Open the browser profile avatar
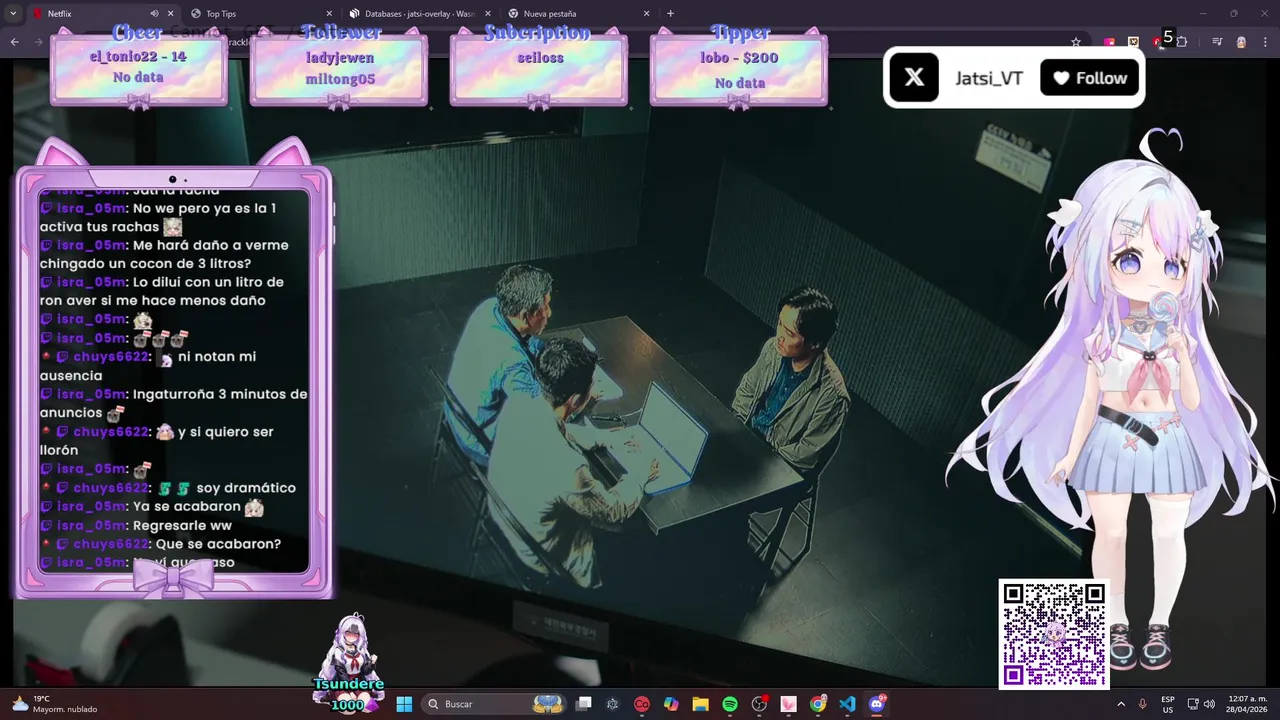 1241,42
